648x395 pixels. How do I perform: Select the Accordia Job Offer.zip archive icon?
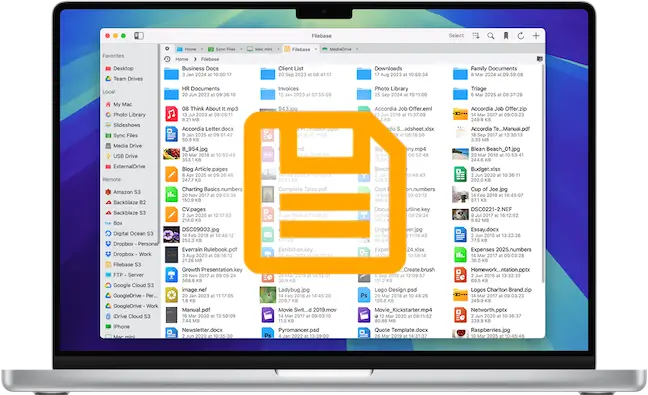tap(460, 114)
